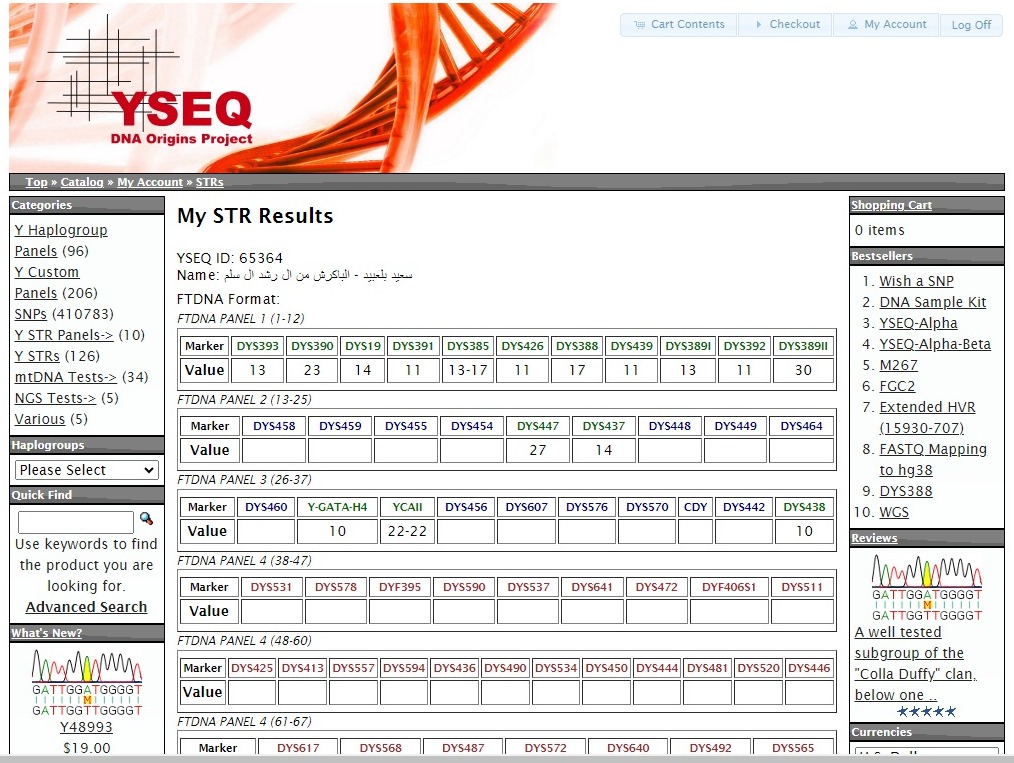Expand the Haplogroups Please Select dropdown

click(x=87, y=470)
